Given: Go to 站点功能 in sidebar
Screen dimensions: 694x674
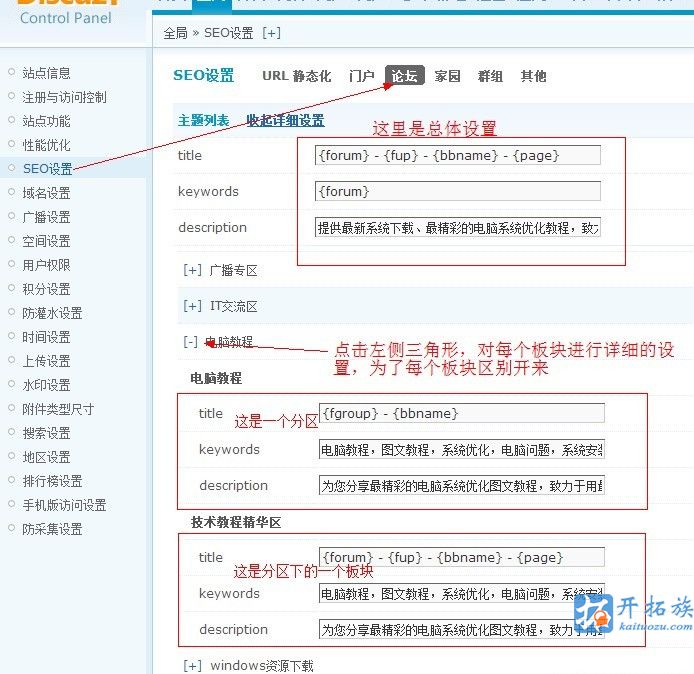Looking at the screenshot, I should click(x=46, y=121).
